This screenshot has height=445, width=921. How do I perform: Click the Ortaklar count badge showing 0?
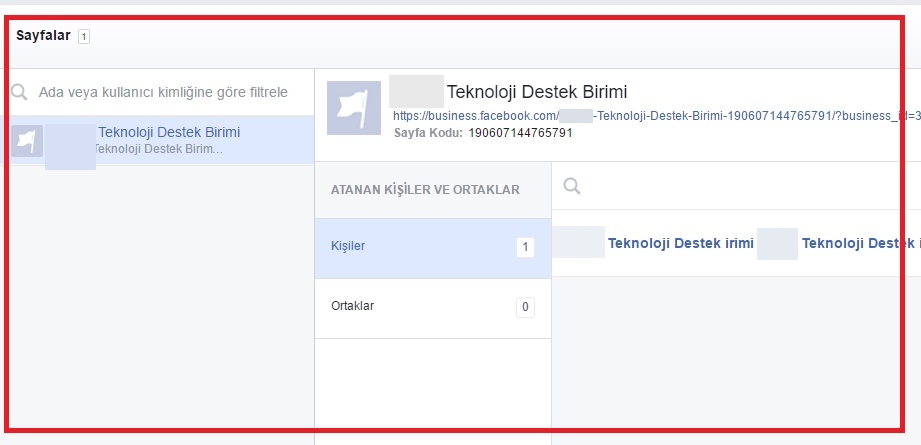pos(525,307)
